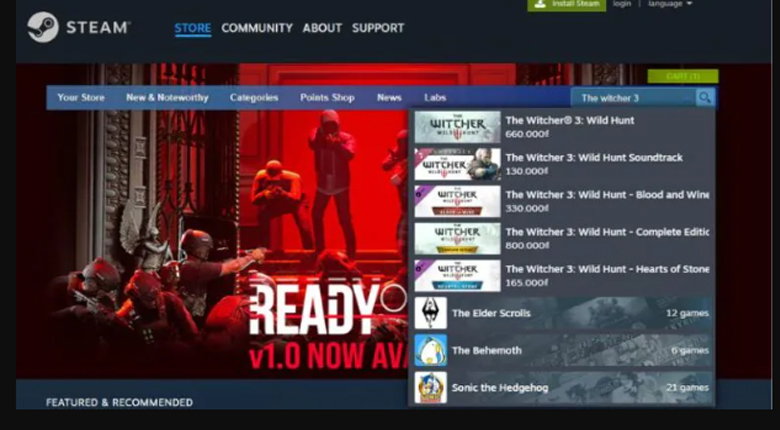Click the green Cart button
780x430 pixels.
click(683, 76)
